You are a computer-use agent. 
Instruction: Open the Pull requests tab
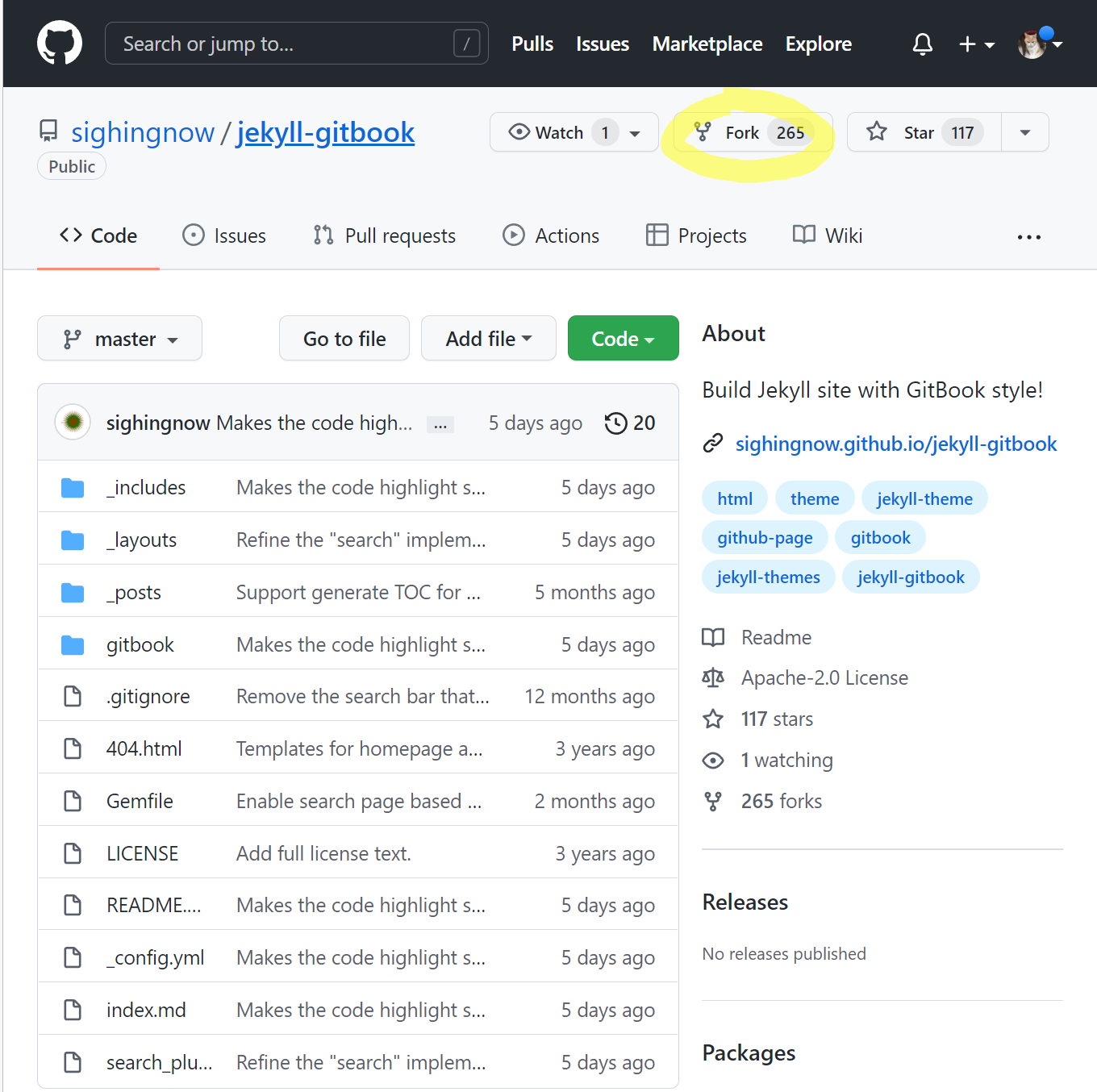click(x=385, y=235)
